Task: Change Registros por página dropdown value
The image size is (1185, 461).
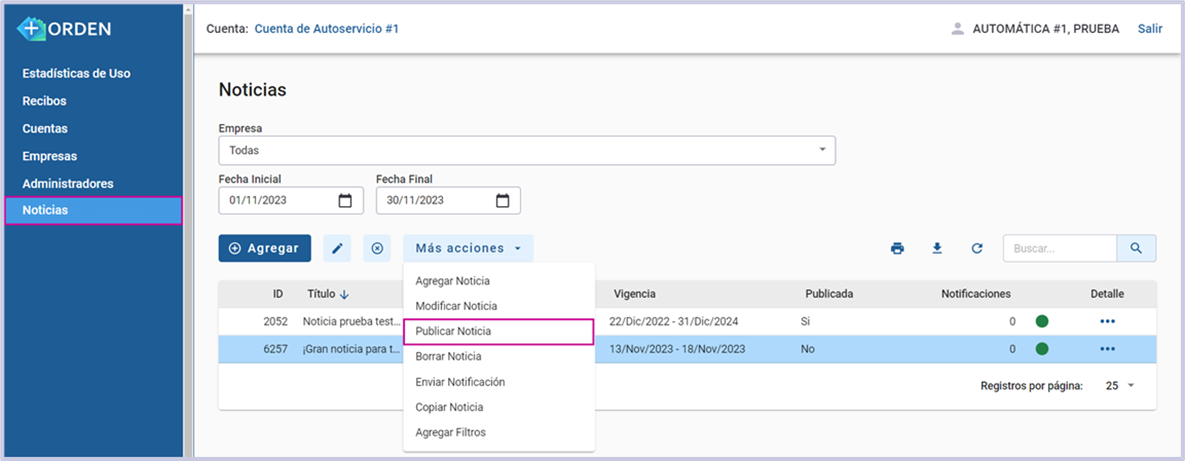Action: [x=1120, y=386]
